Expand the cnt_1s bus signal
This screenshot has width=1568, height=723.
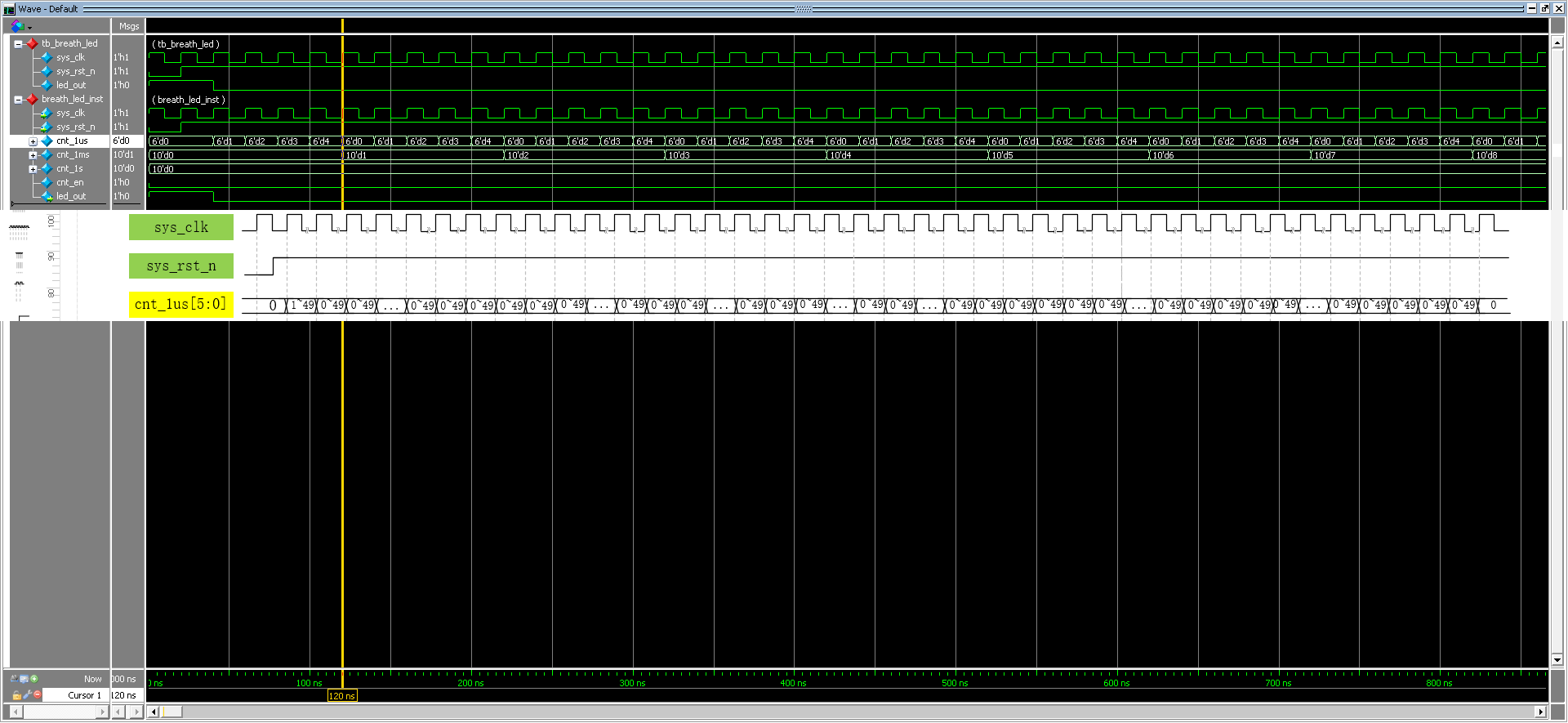point(33,169)
